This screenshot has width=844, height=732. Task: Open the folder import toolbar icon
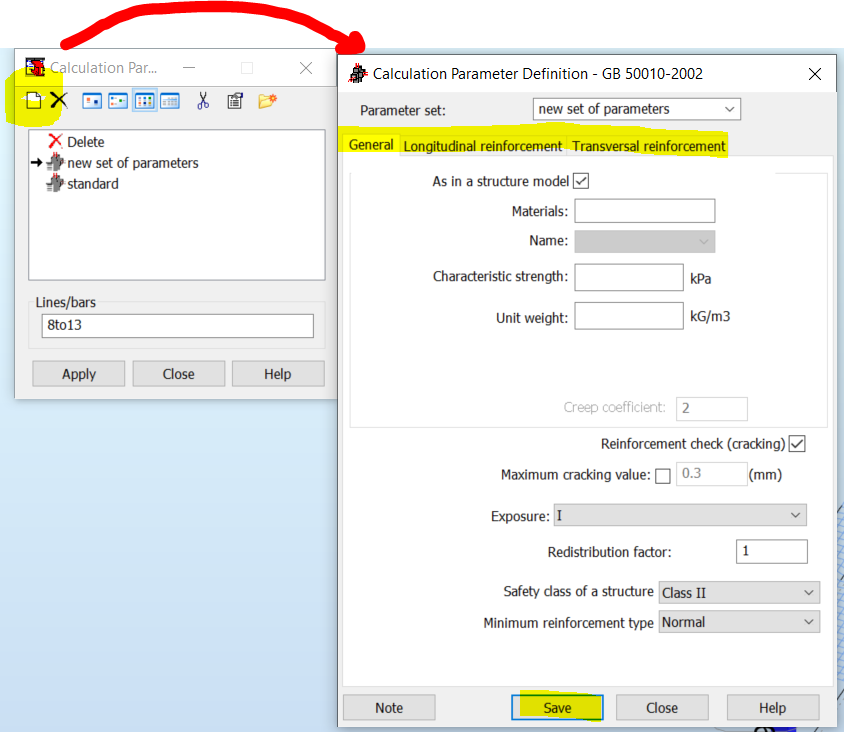click(x=266, y=101)
